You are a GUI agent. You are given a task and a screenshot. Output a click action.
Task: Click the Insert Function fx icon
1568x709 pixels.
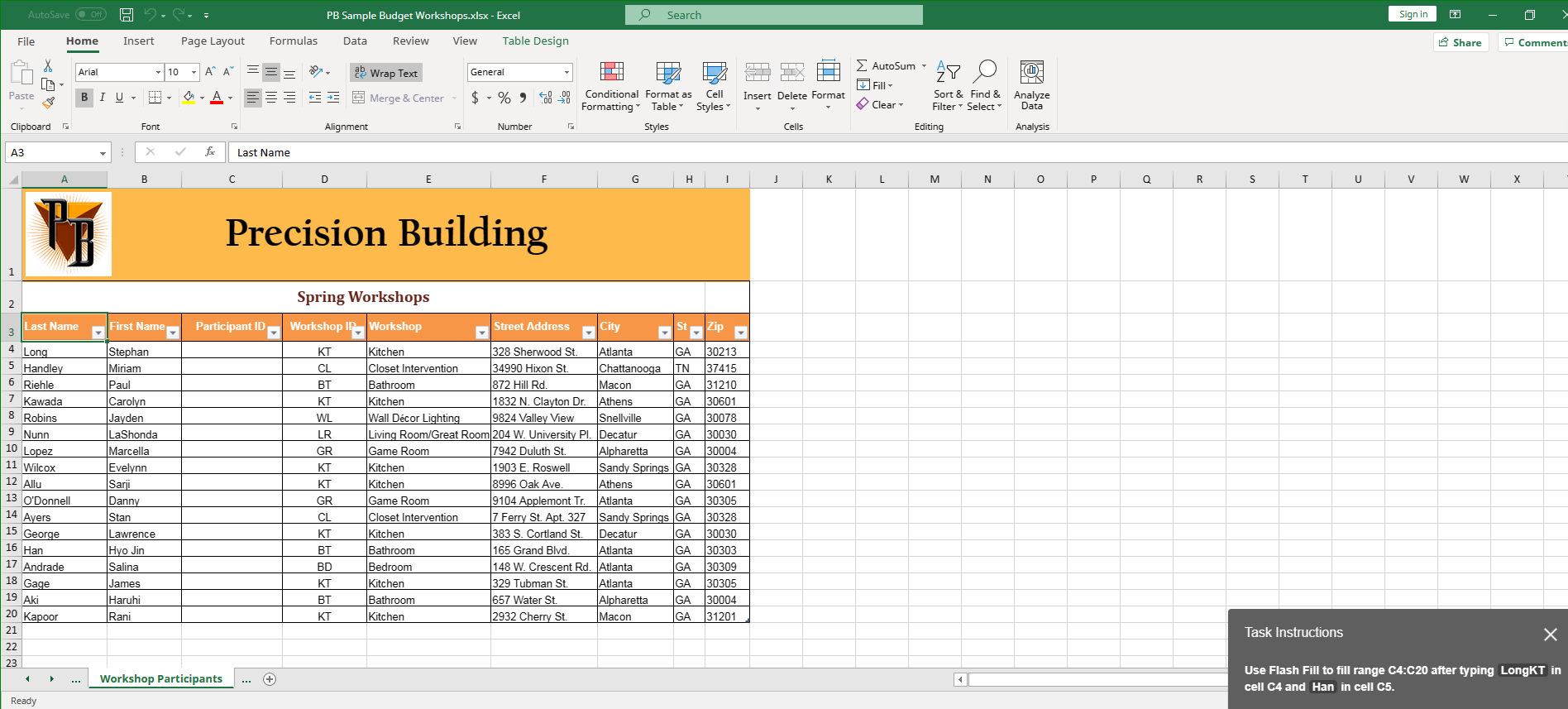click(210, 152)
